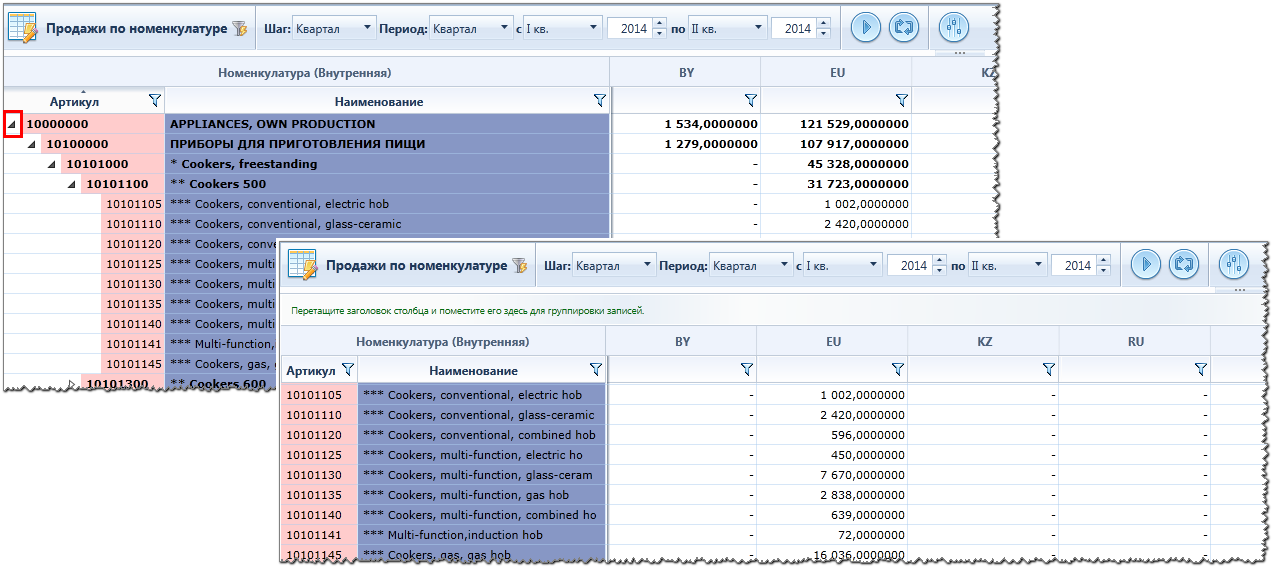Open the Период dropdown in the front window
The width and height of the screenshot is (1275, 571).
[x=785, y=265]
